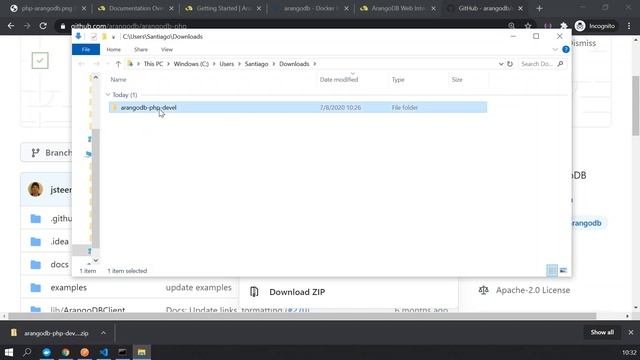This screenshot has width=640, height=360.
Task: Click the Downloads blue arrow title icon
Action: point(78,36)
